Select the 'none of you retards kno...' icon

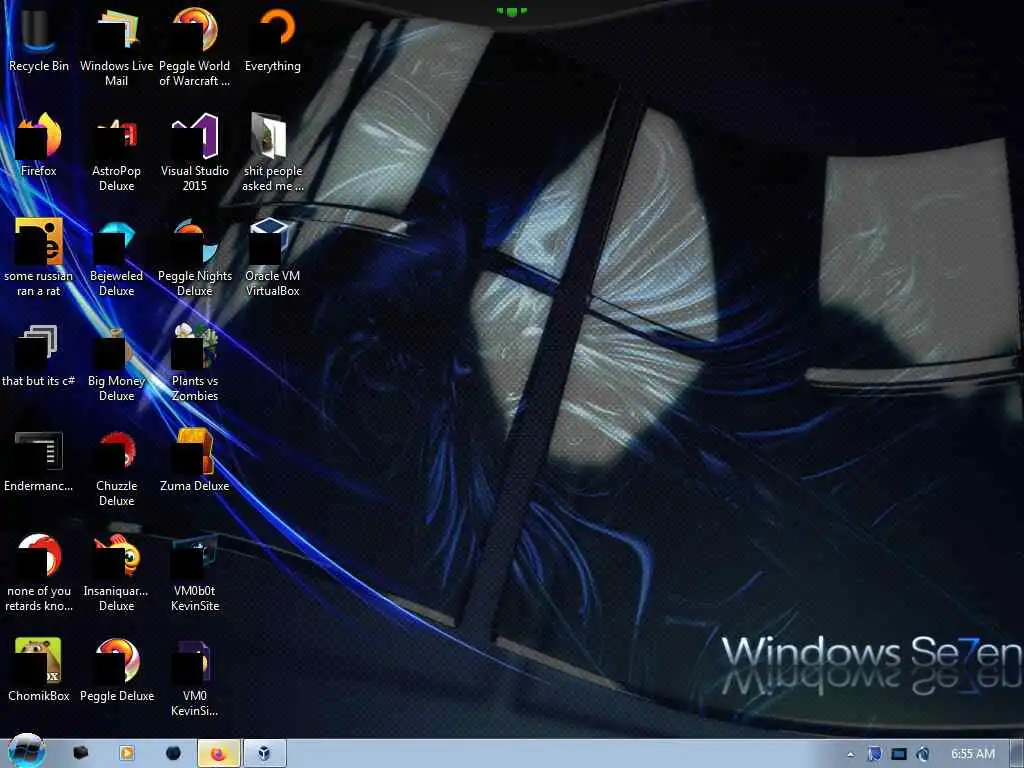point(39,573)
